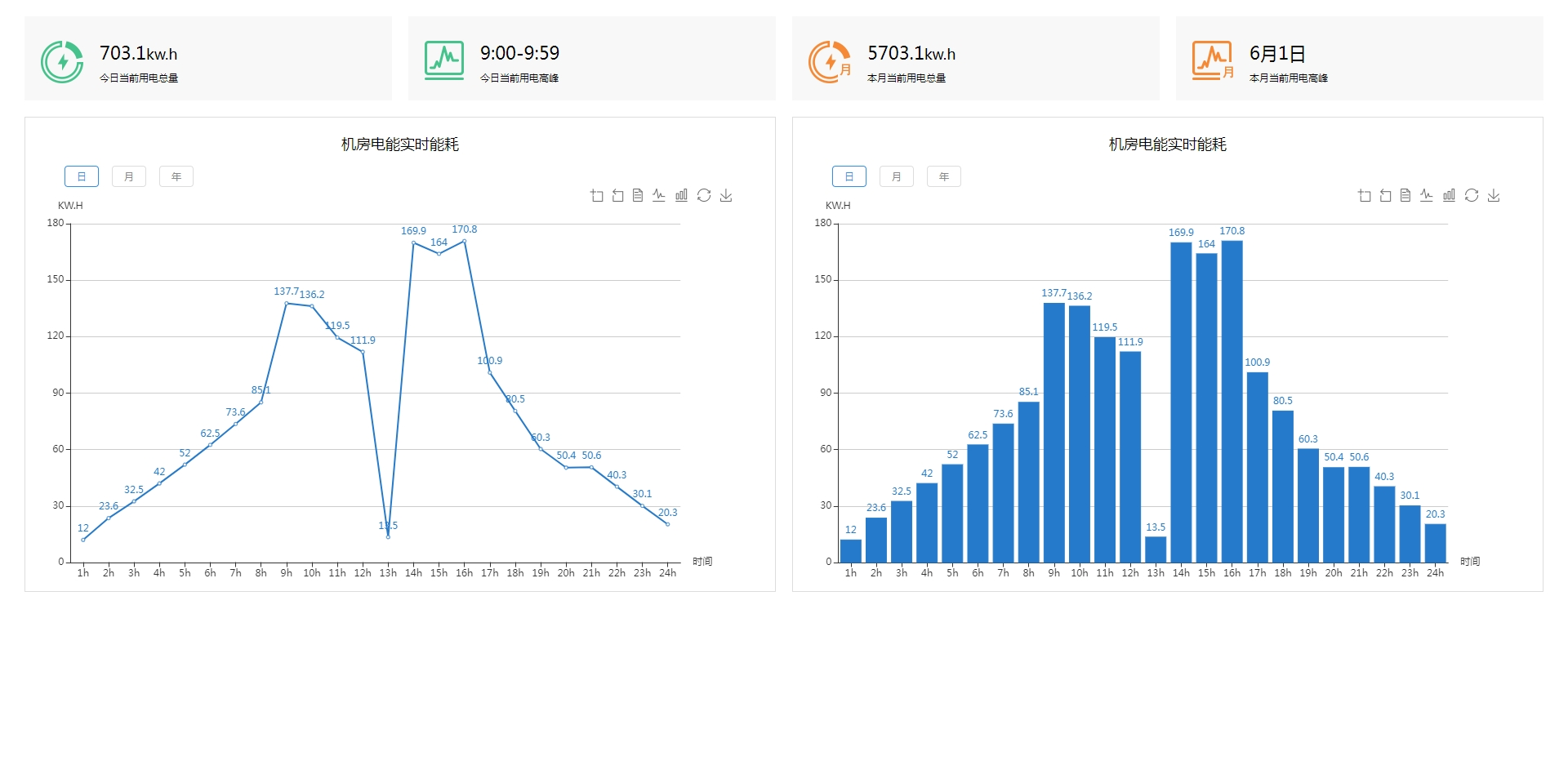Click the orange monthly power total icon

tap(830, 62)
